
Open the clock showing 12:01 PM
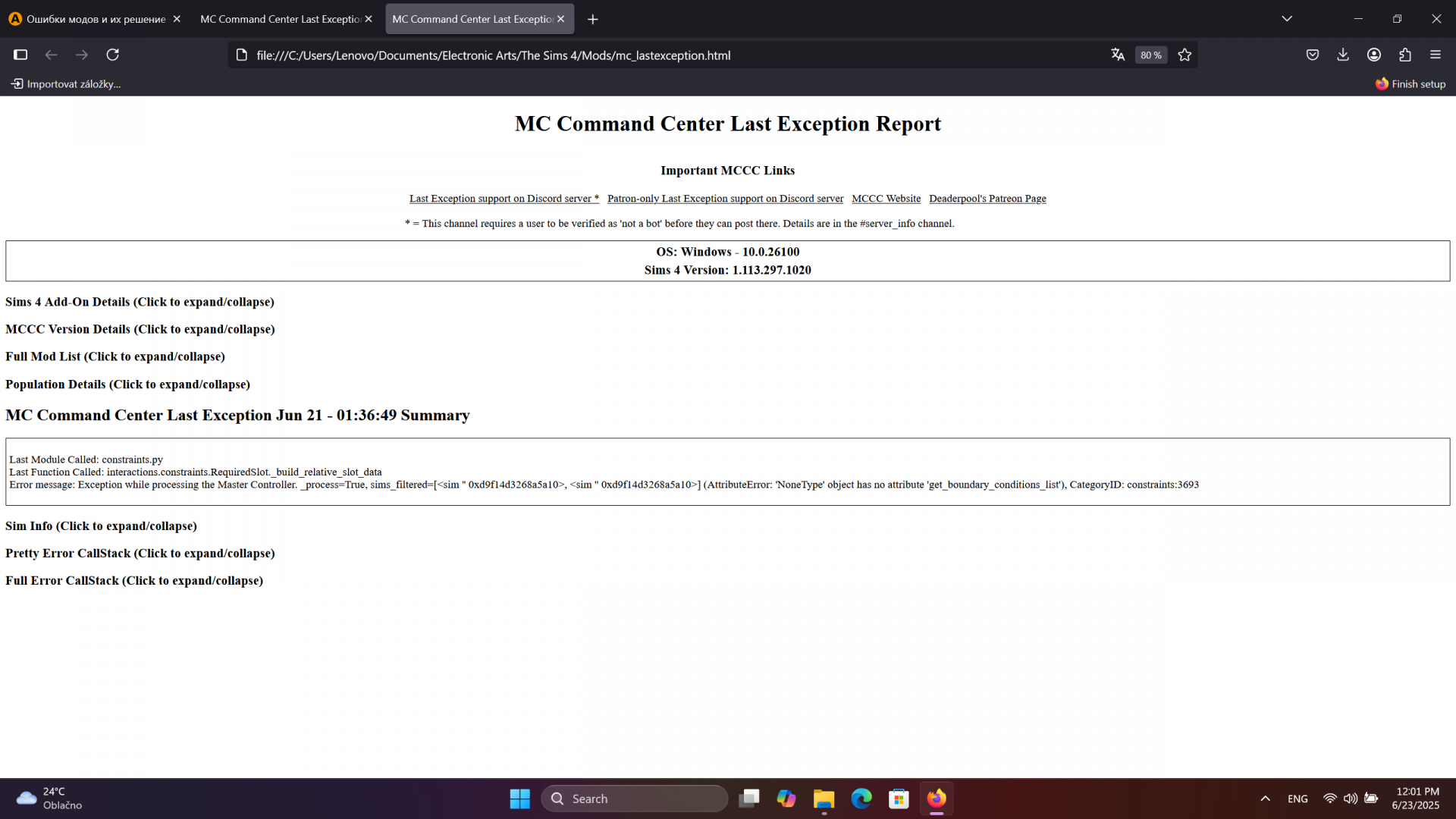pyautogui.click(x=1416, y=799)
